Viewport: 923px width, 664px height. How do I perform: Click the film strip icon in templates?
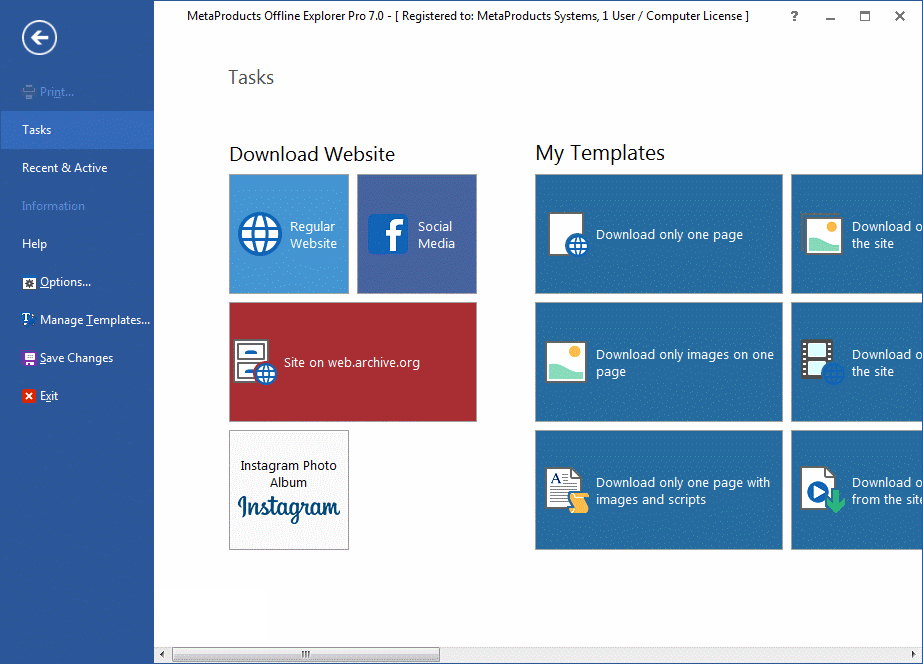822,362
